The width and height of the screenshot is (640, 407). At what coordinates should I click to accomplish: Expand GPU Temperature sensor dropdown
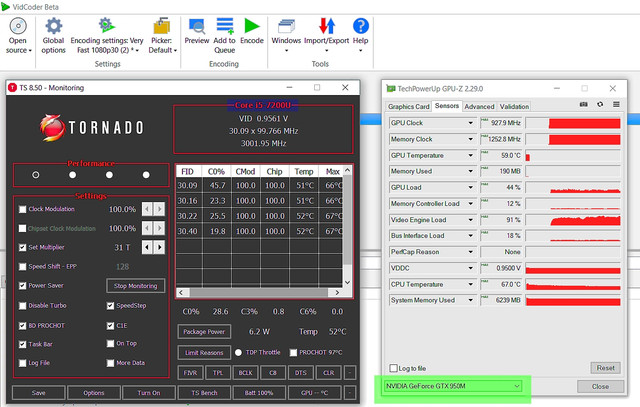coord(471,156)
